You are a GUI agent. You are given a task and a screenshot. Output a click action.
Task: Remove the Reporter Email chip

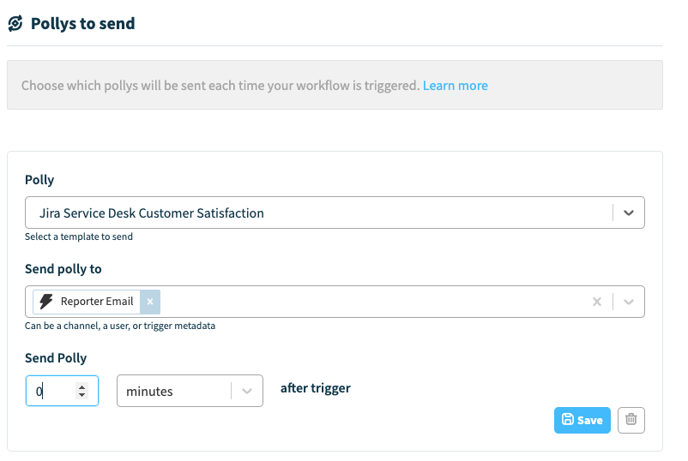tap(150, 301)
